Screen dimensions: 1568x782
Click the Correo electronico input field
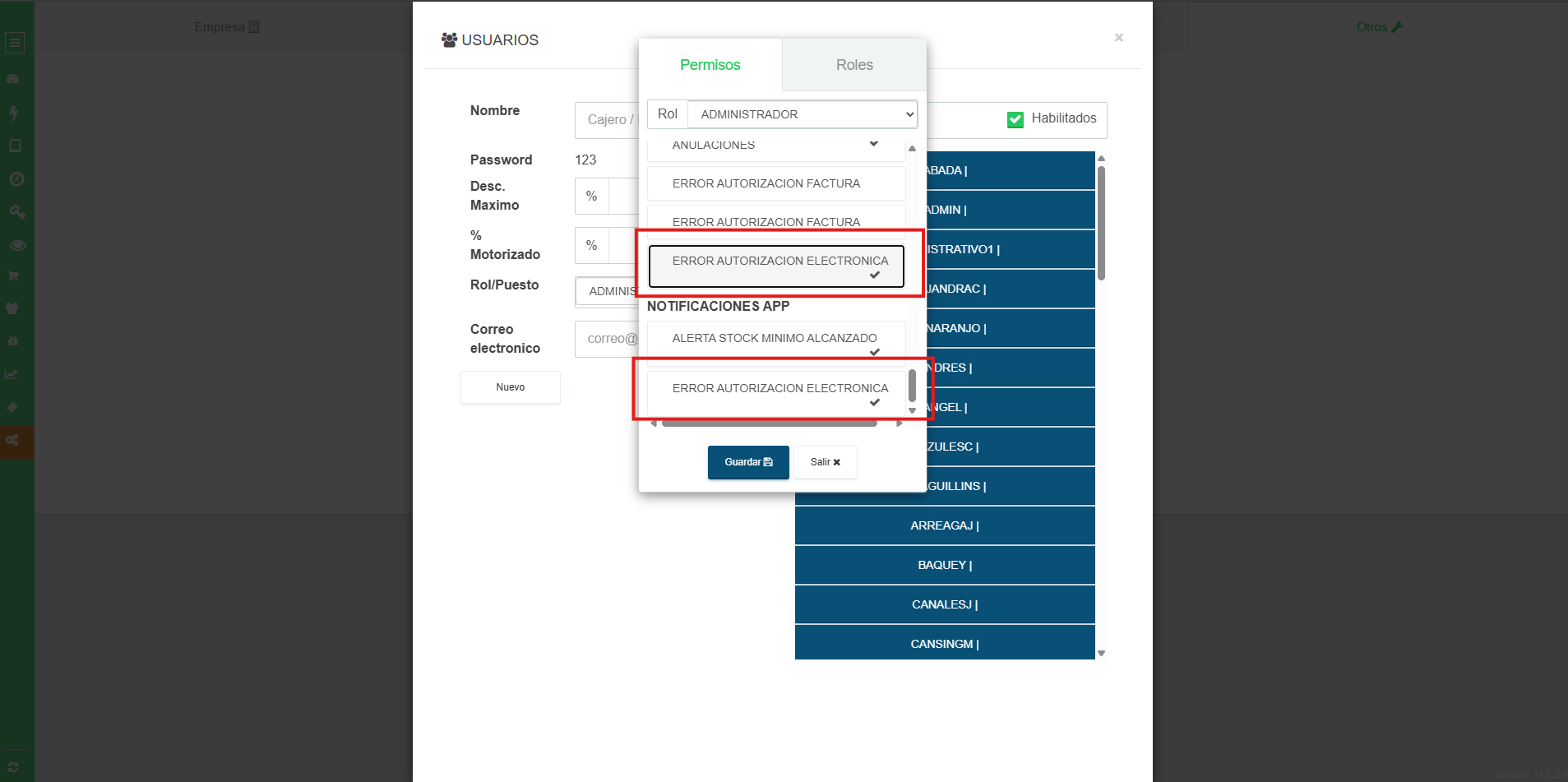[607, 339]
